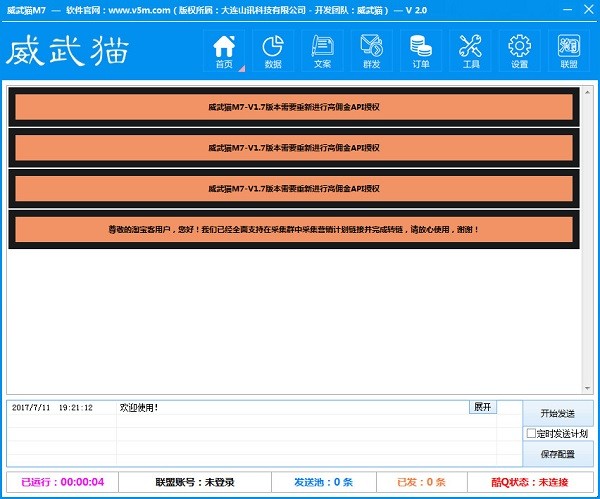Viewport: 600px width, 499px height.
Task: Click the scrollbar down arrow
Action: tap(587, 388)
